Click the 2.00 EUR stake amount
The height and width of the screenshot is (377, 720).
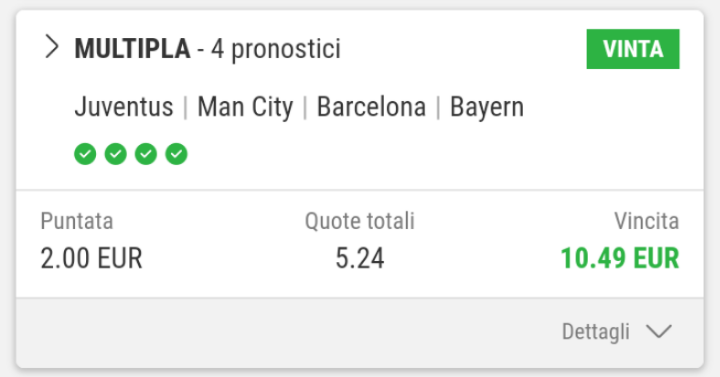pyautogui.click(x=91, y=258)
